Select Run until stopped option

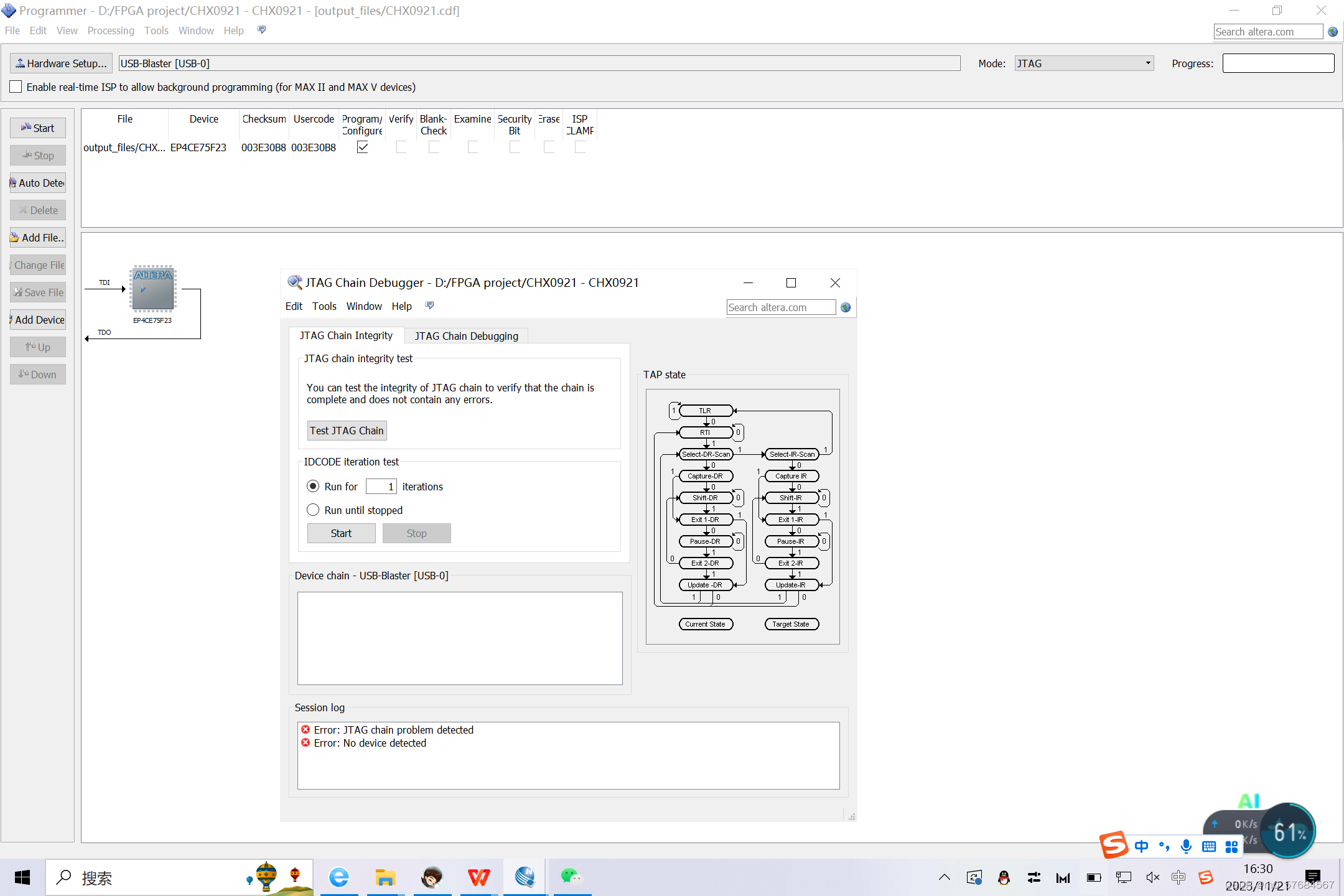tap(313, 510)
